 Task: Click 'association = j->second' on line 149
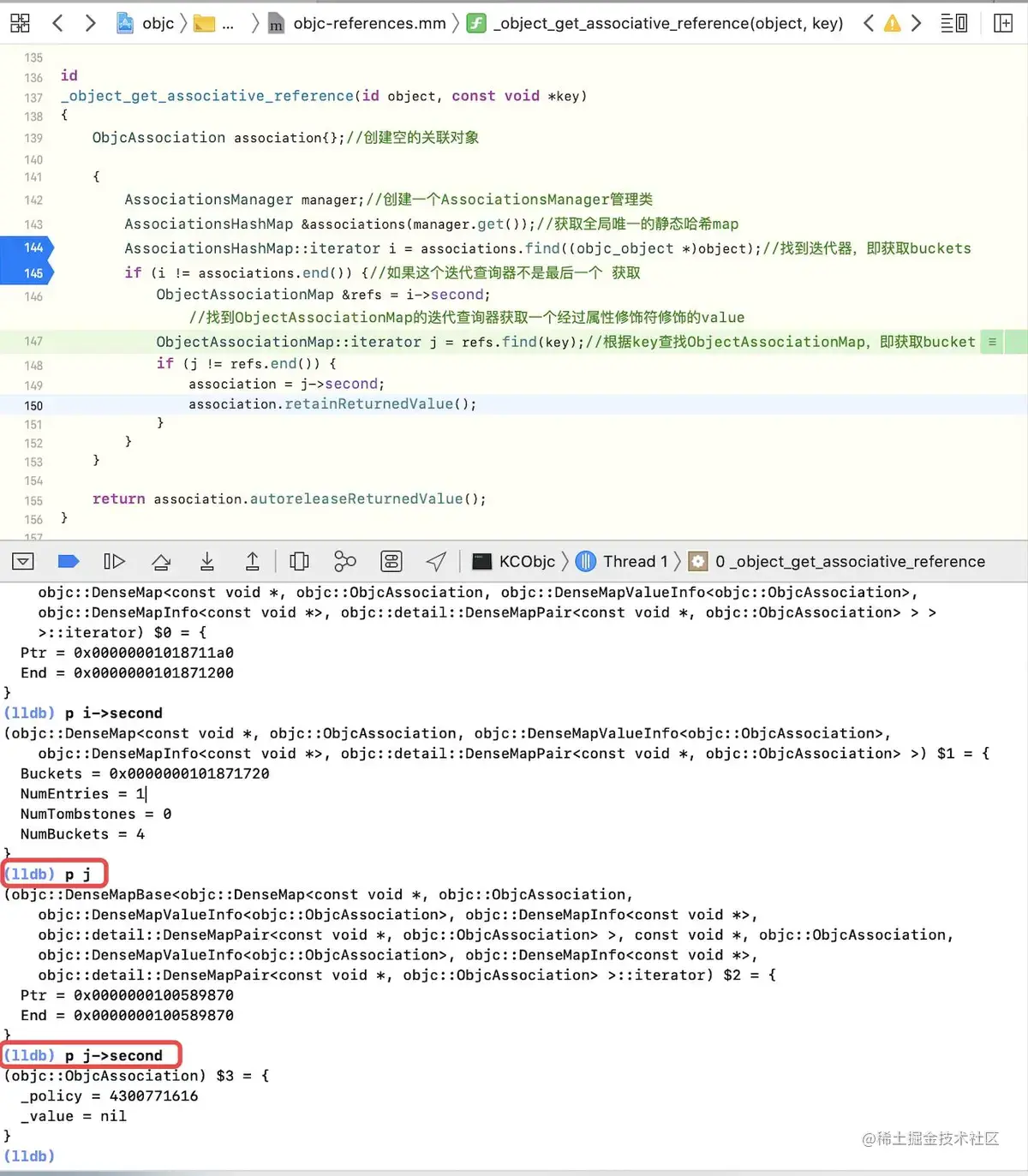(x=286, y=384)
